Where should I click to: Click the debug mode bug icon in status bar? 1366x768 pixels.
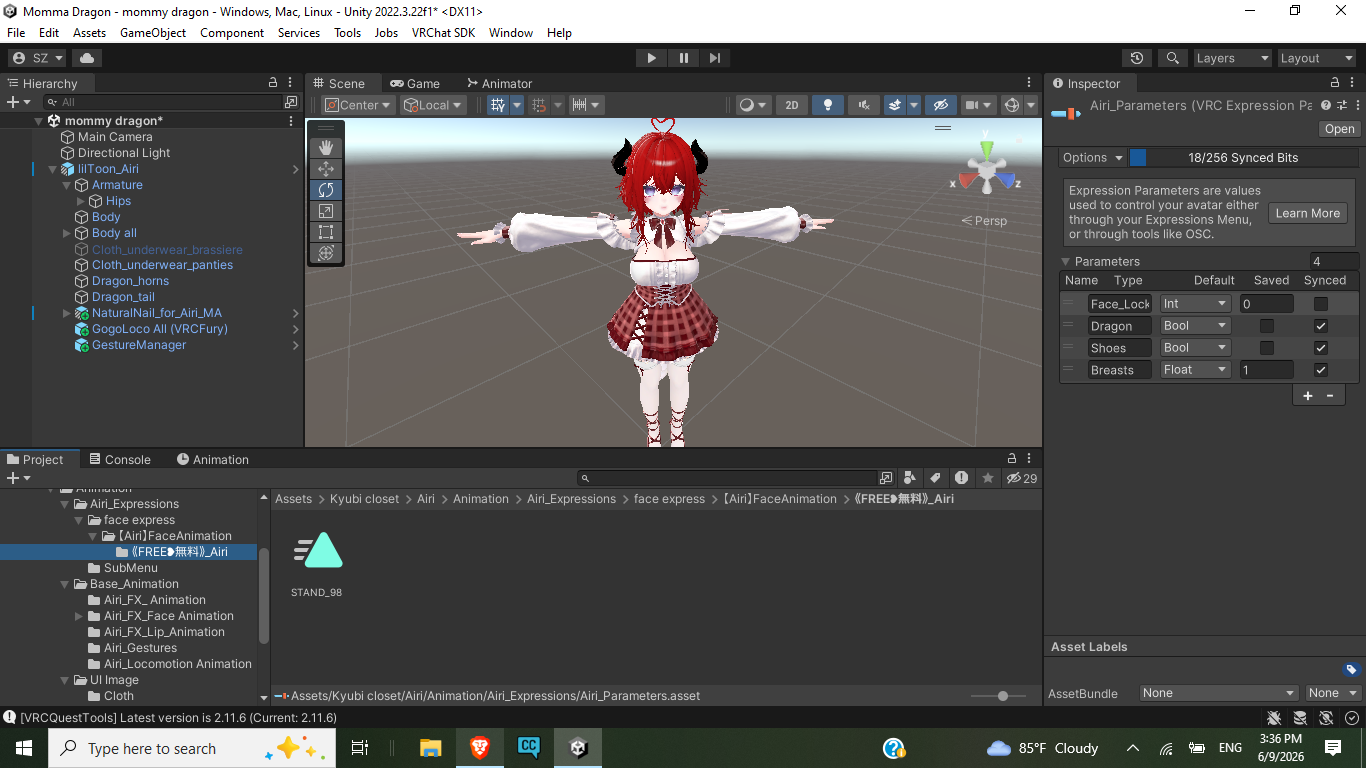[1274, 718]
